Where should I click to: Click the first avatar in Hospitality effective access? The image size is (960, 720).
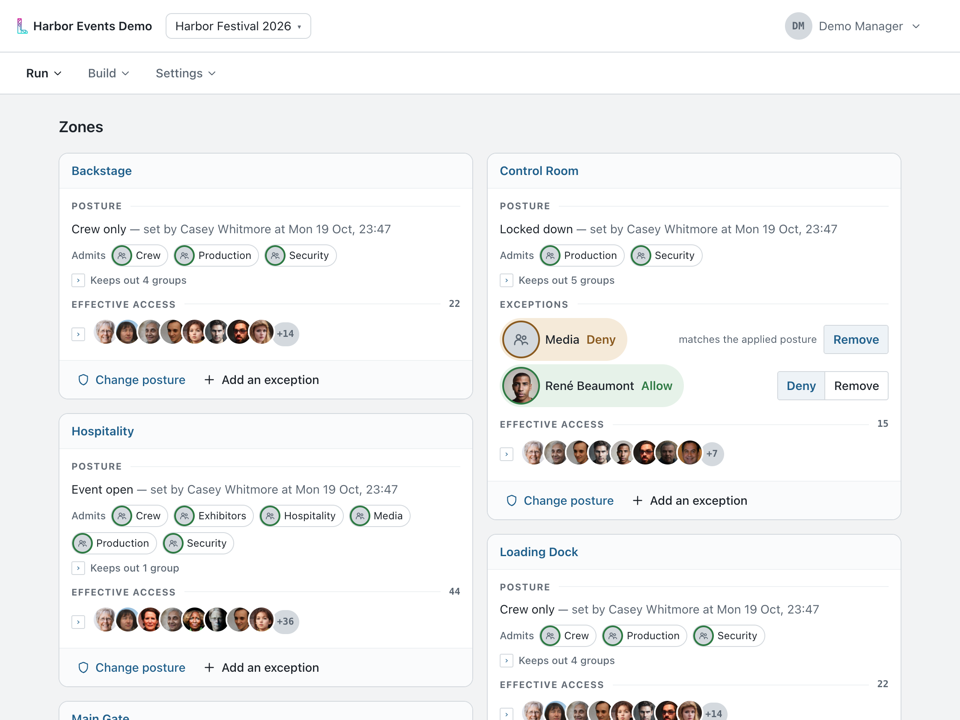105,620
